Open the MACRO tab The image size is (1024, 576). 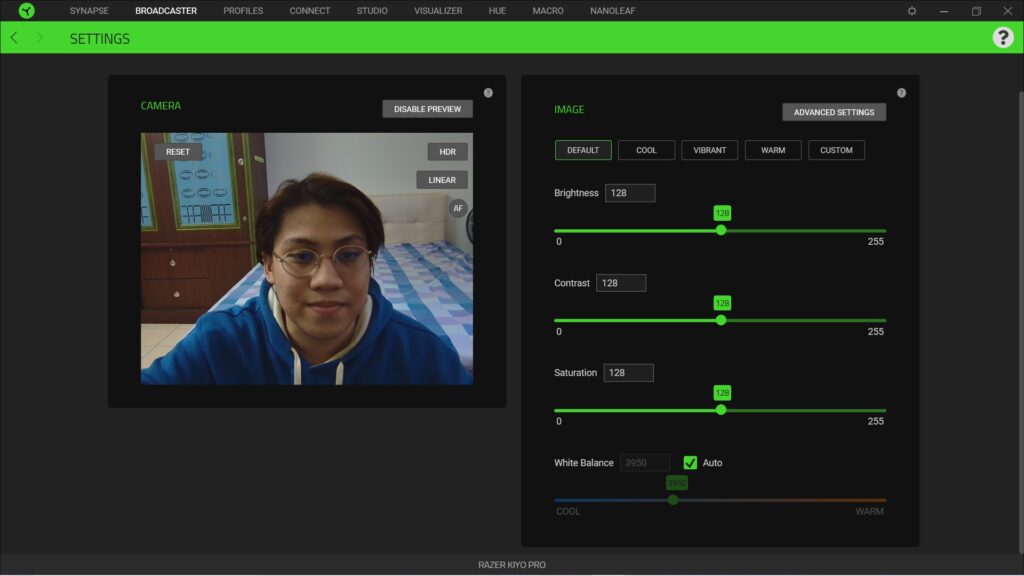pyautogui.click(x=549, y=11)
